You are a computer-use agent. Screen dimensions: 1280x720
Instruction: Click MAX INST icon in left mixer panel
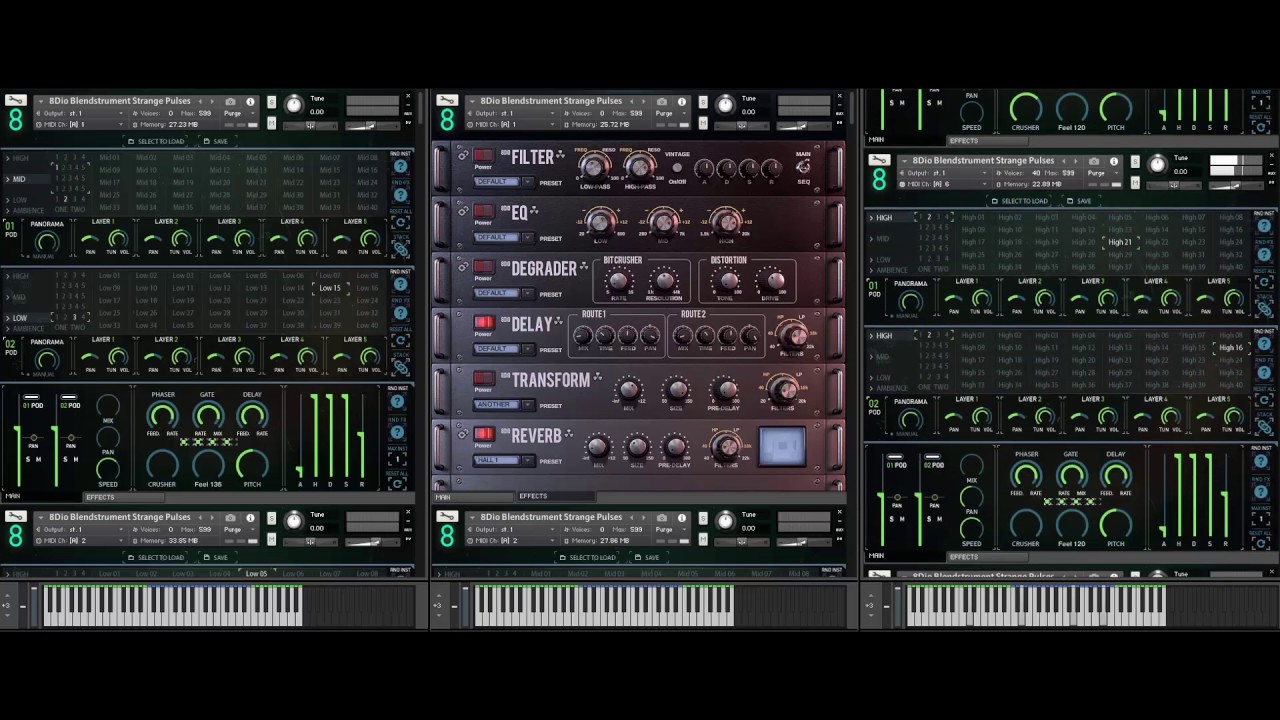397,460
